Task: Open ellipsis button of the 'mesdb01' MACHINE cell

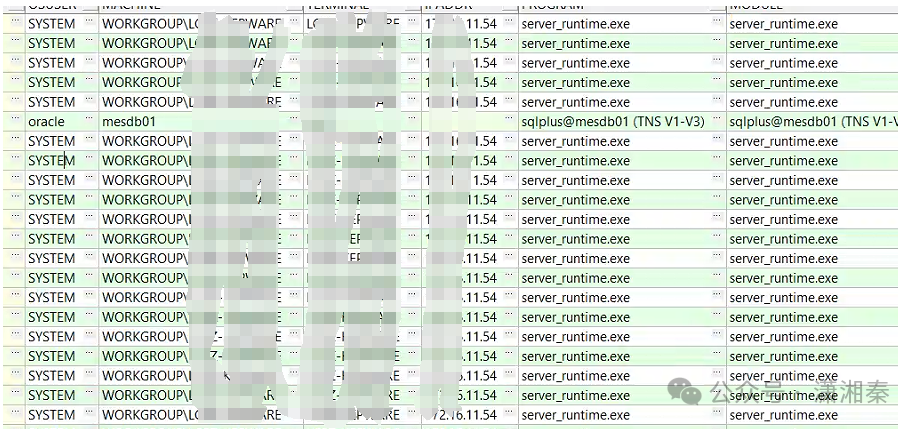Action: click(296, 121)
